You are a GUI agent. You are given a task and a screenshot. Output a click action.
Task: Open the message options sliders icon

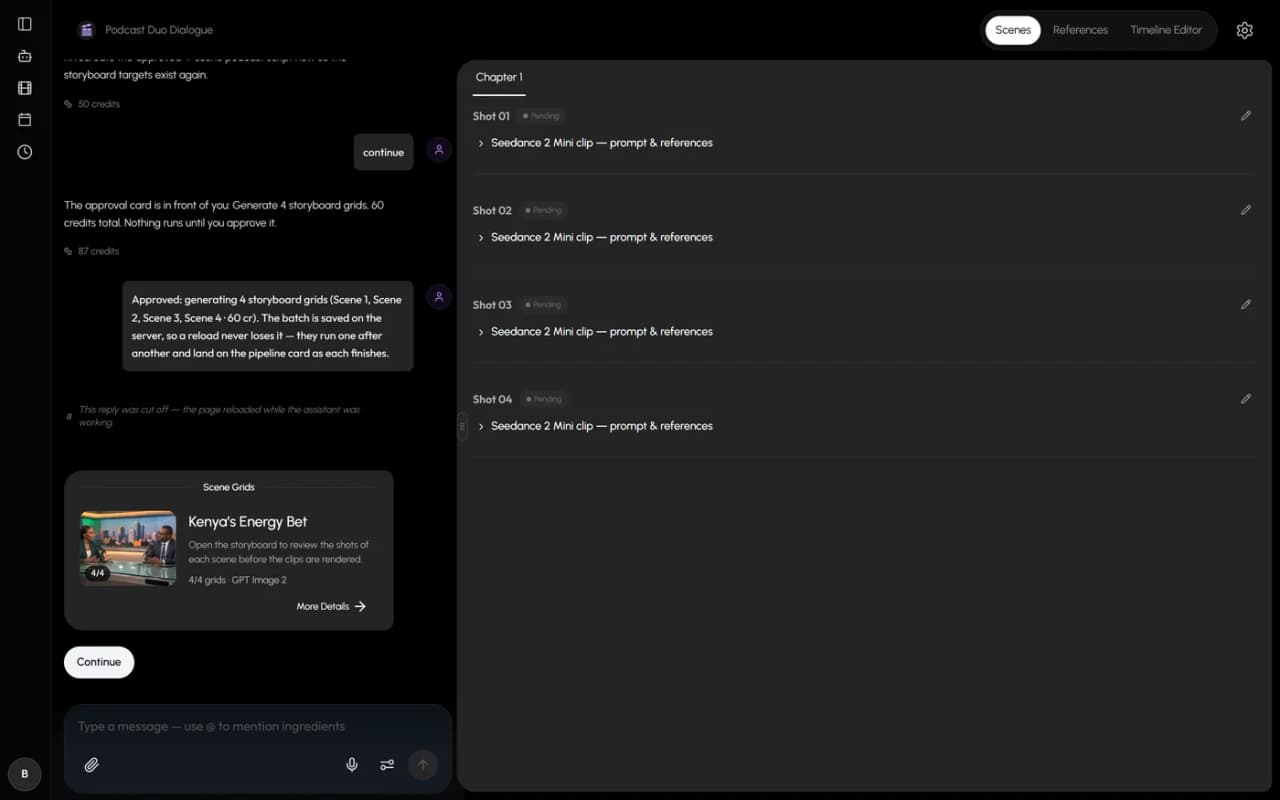point(387,765)
